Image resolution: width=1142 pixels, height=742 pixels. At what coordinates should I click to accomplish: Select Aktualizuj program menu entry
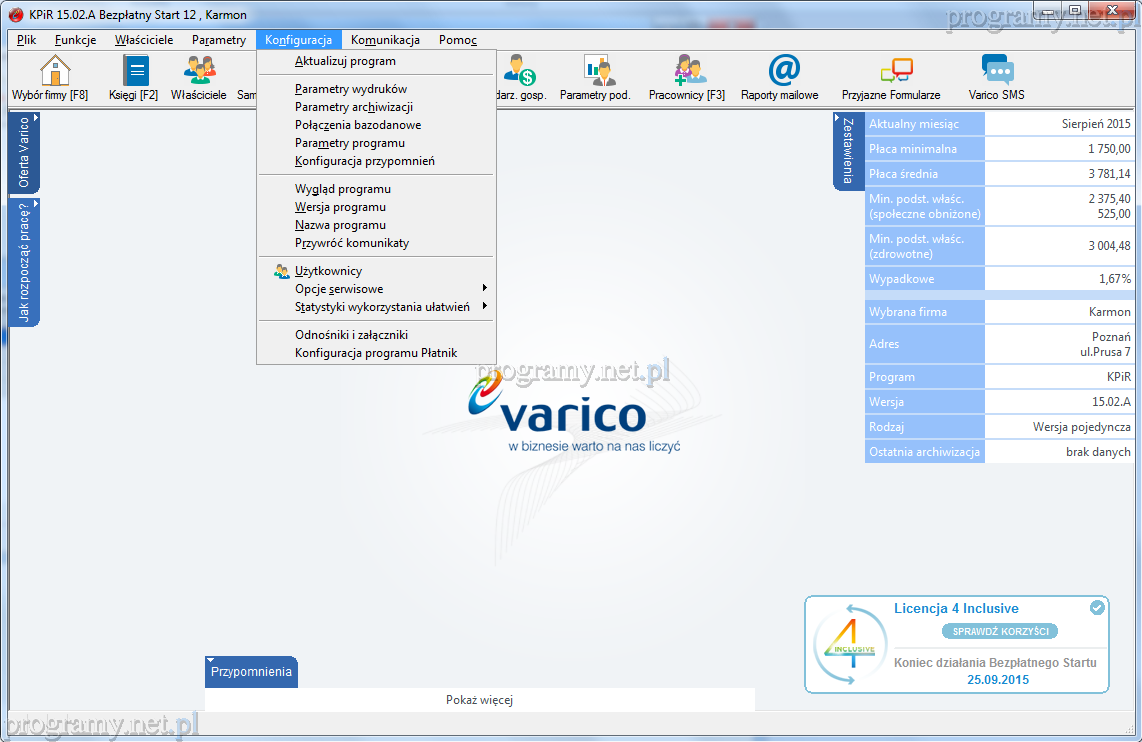(345, 61)
